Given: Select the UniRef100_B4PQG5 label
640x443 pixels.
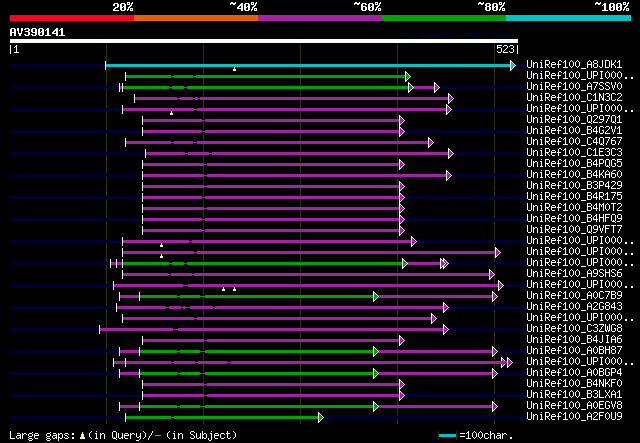Looking at the screenshot, I should 574,163.
